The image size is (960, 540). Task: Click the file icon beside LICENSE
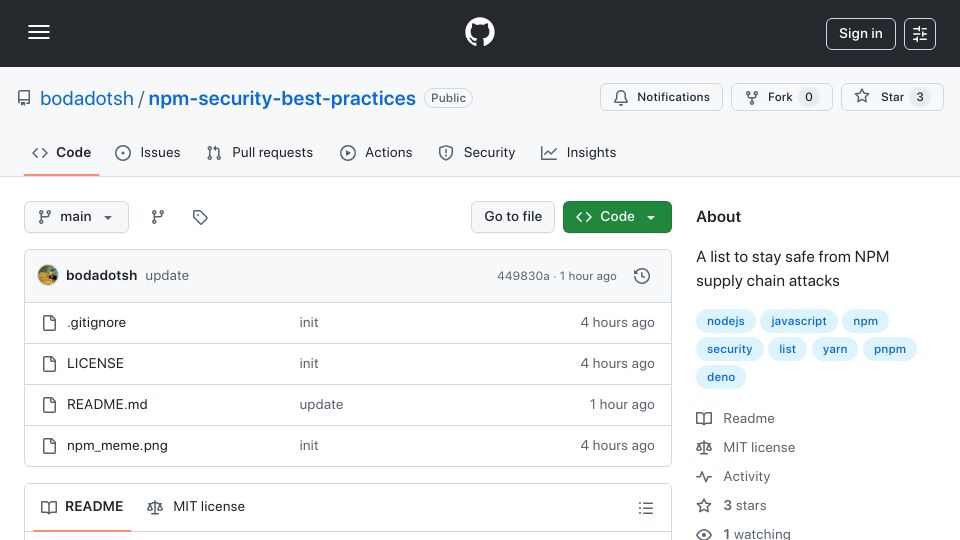pos(50,364)
